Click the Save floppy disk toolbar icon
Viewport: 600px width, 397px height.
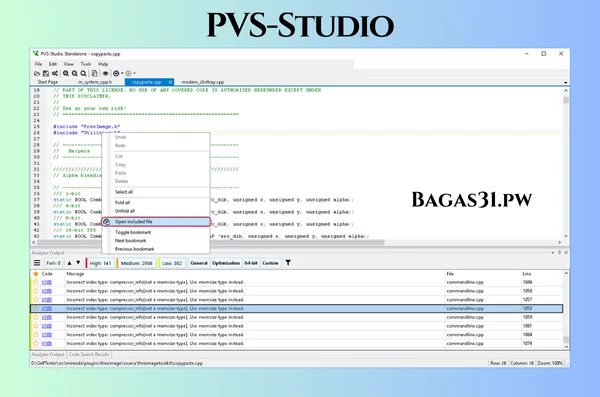pyautogui.click(x=46, y=74)
